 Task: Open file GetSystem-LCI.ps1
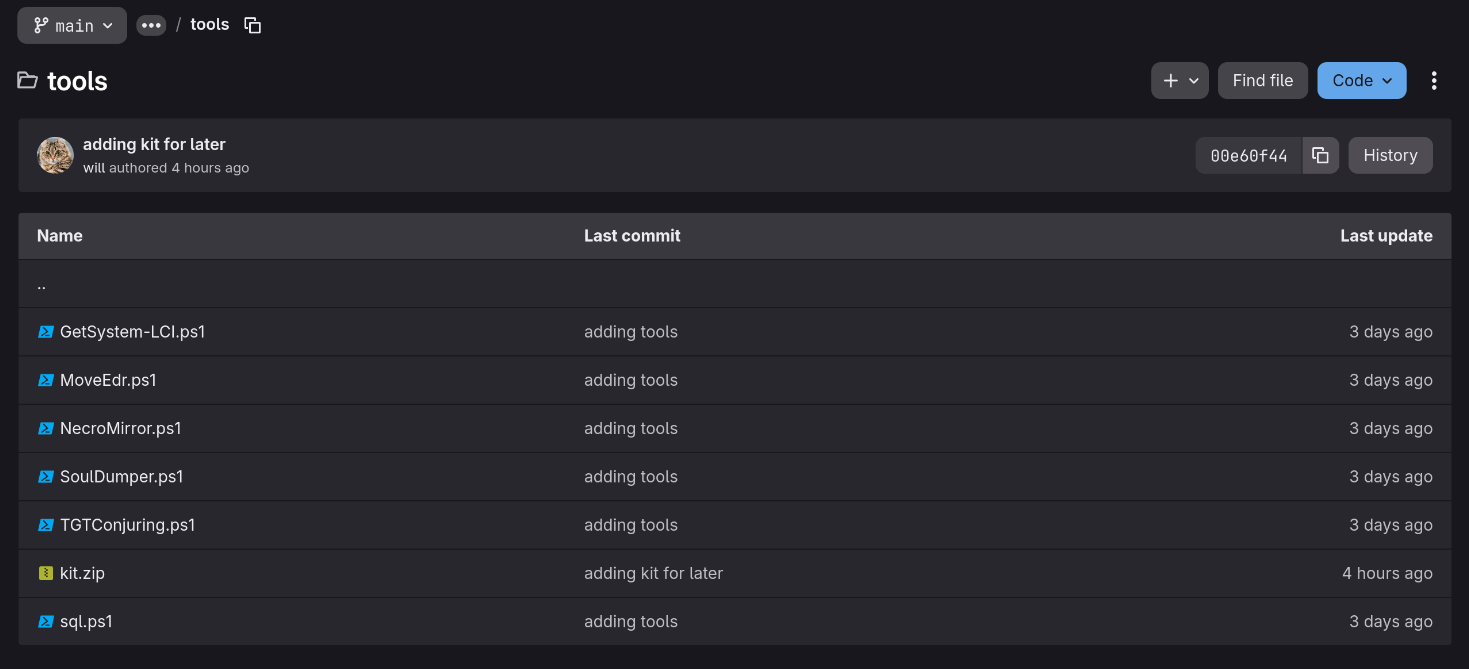tap(133, 332)
